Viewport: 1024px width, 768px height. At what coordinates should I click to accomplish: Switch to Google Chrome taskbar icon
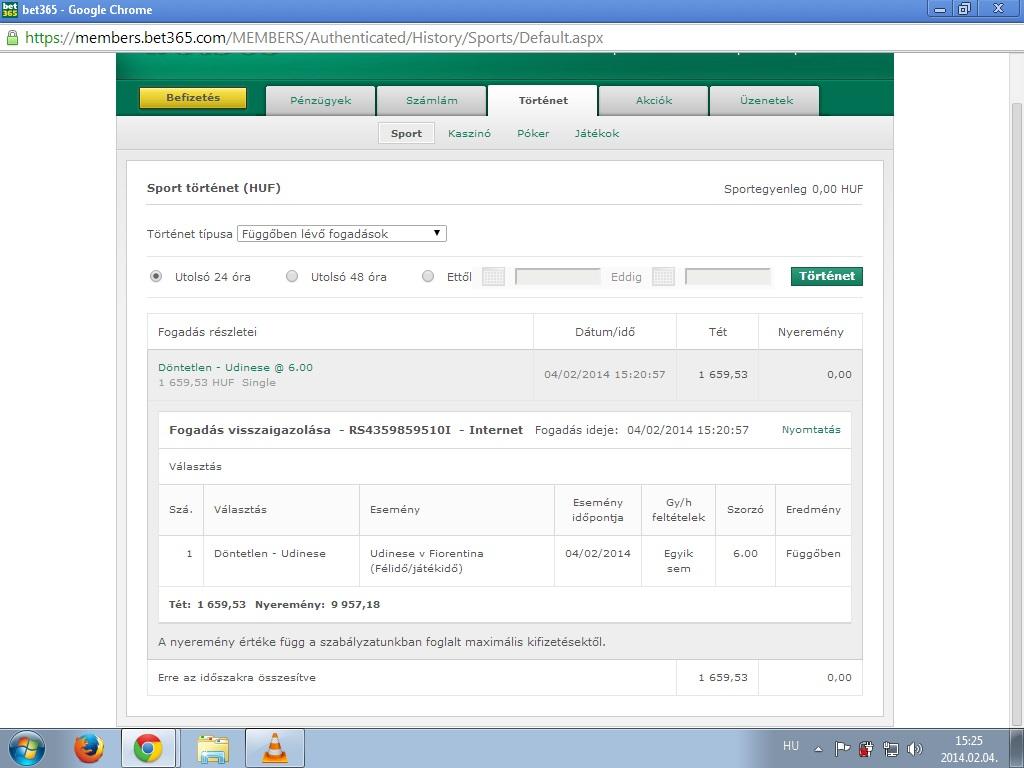pyautogui.click(x=148, y=748)
